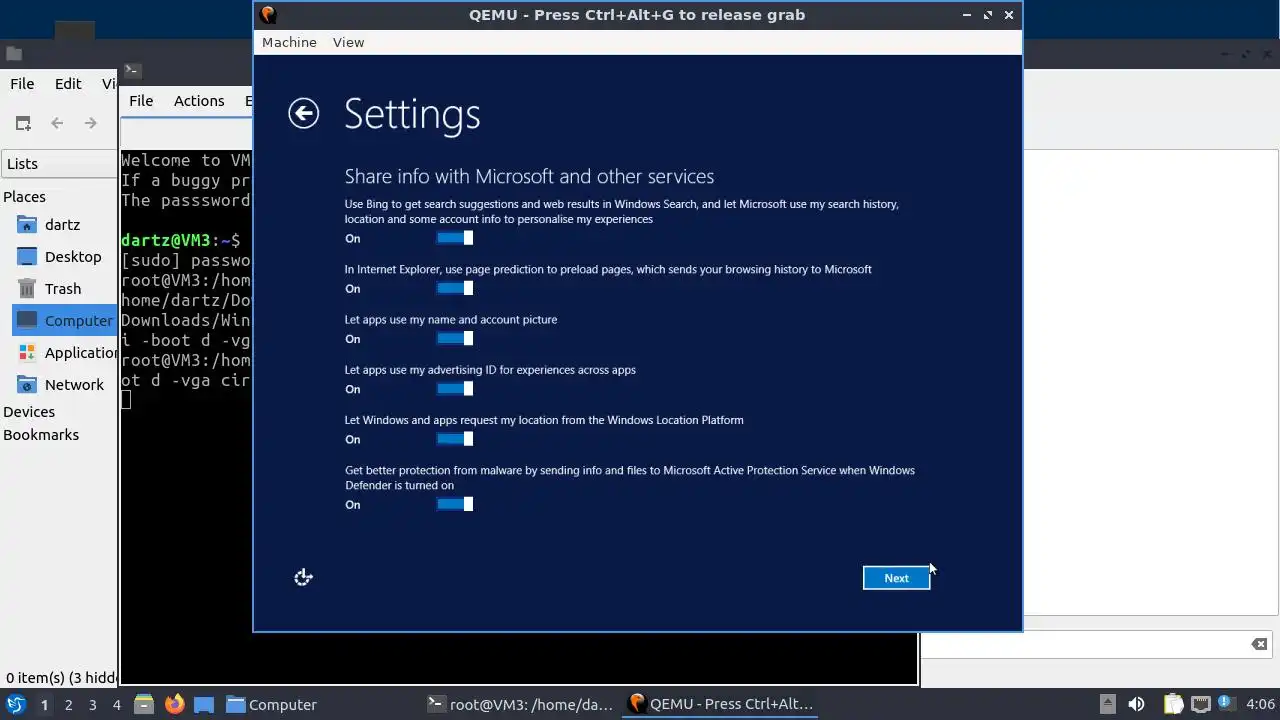Select Computer in Places sidebar
Image resolution: width=1280 pixels, height=720 pixels.
pos(65,321)
